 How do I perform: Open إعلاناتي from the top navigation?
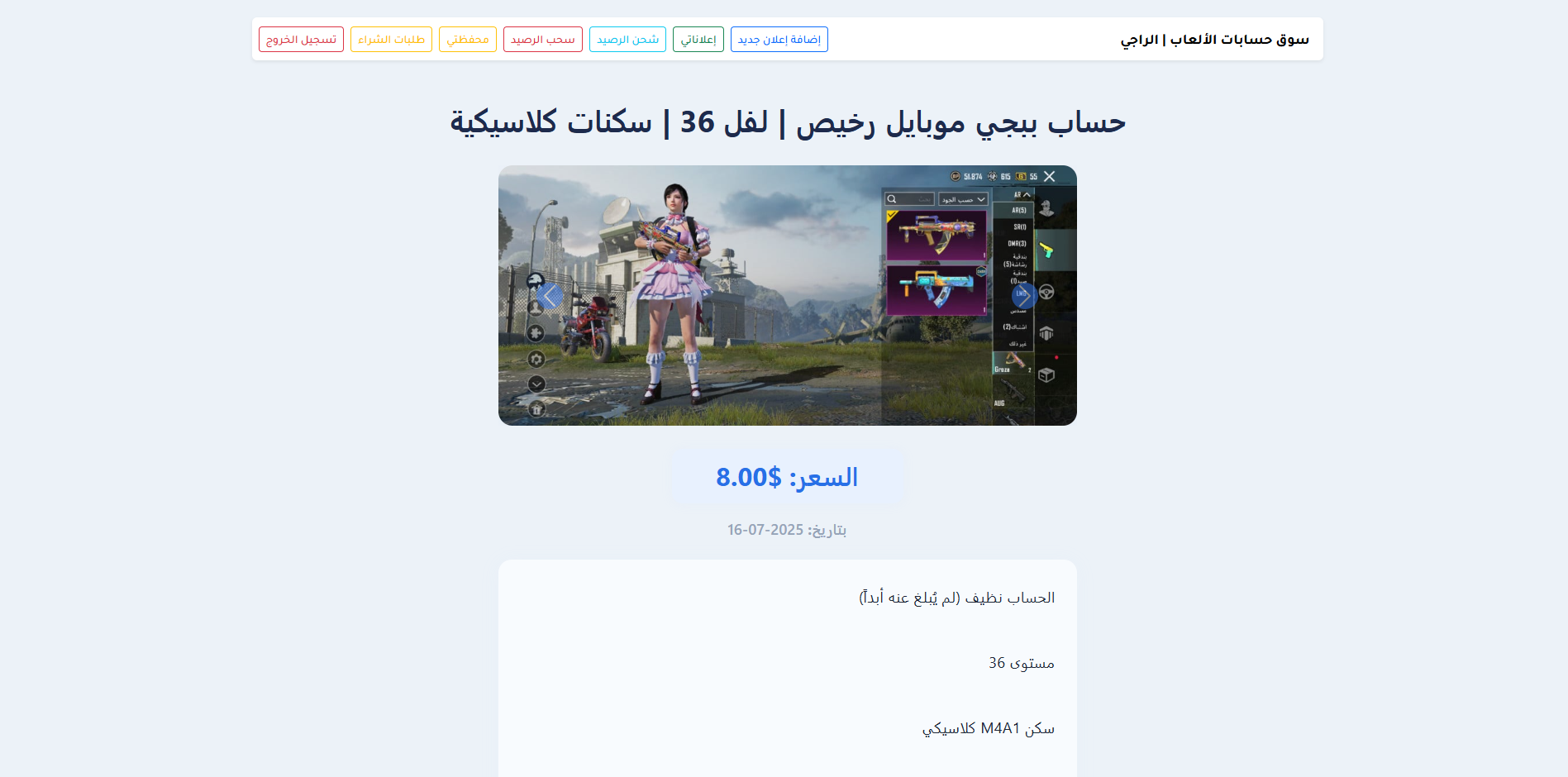[698, 39]
